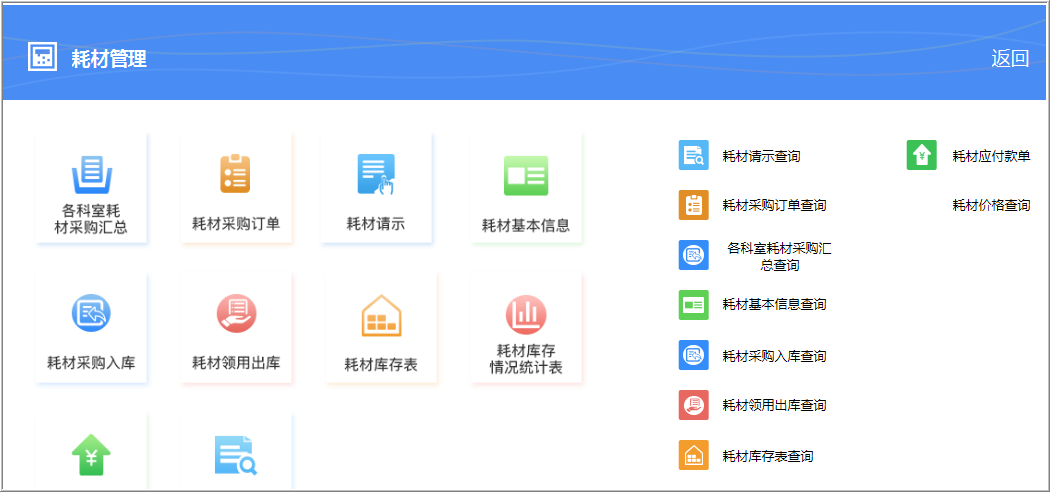Click the 耗材采购订单 tile label

click(236, 224)
